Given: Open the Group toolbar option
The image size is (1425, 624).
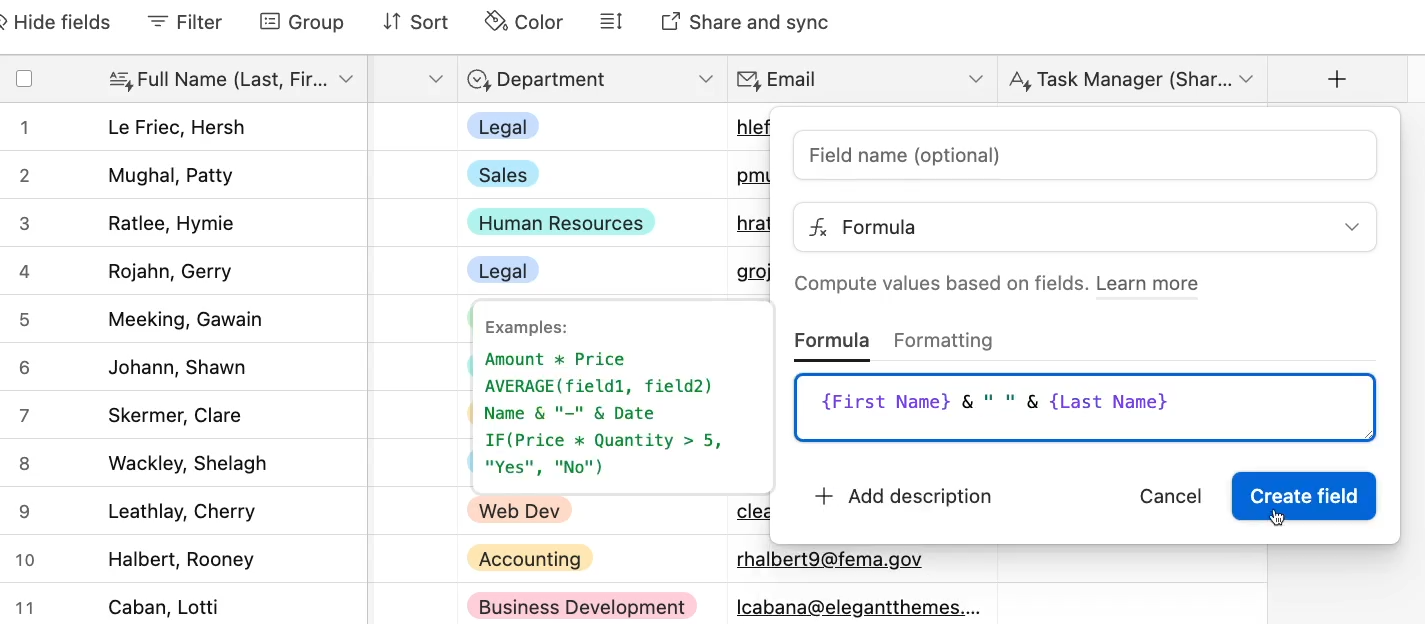Looking at the screenshot, I should [x=302, y=22].
